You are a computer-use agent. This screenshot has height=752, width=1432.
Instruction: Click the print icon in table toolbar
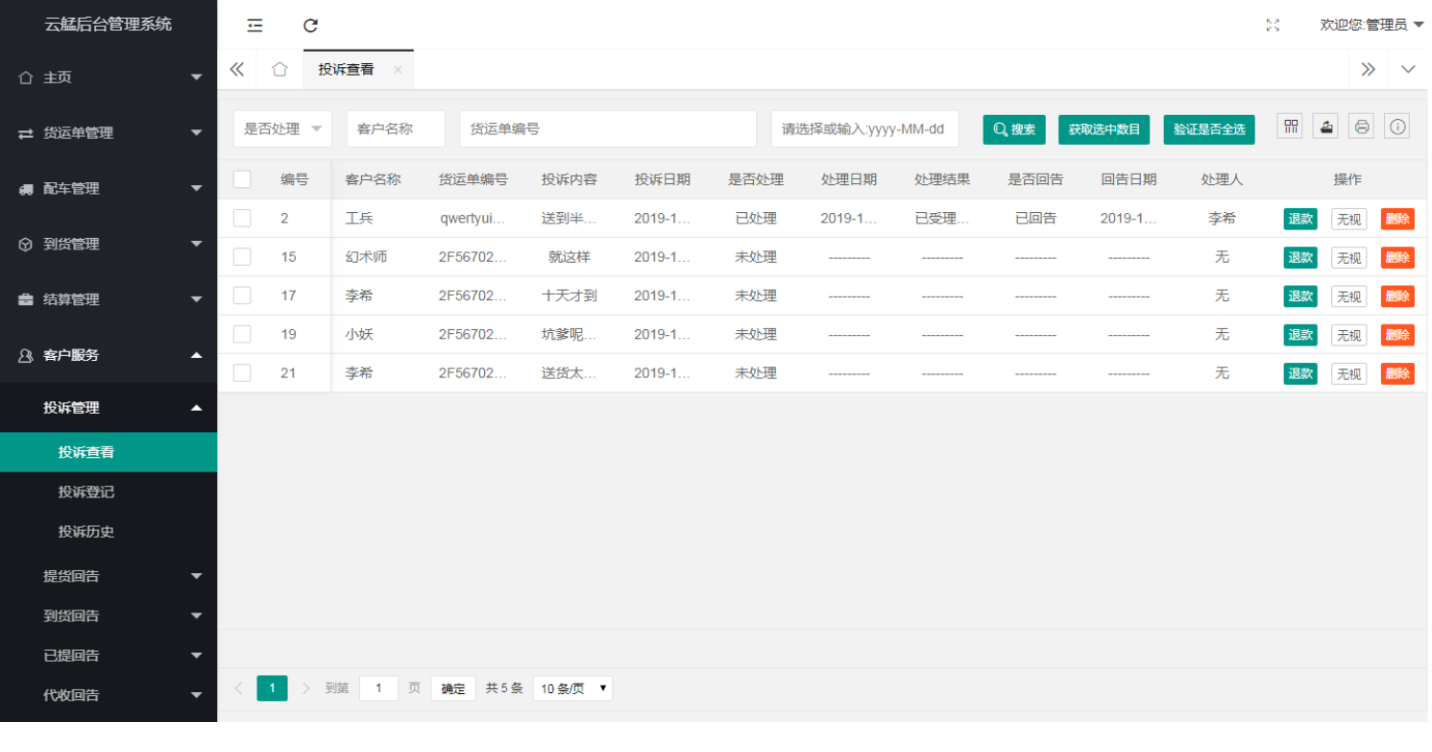(1361, 126)
